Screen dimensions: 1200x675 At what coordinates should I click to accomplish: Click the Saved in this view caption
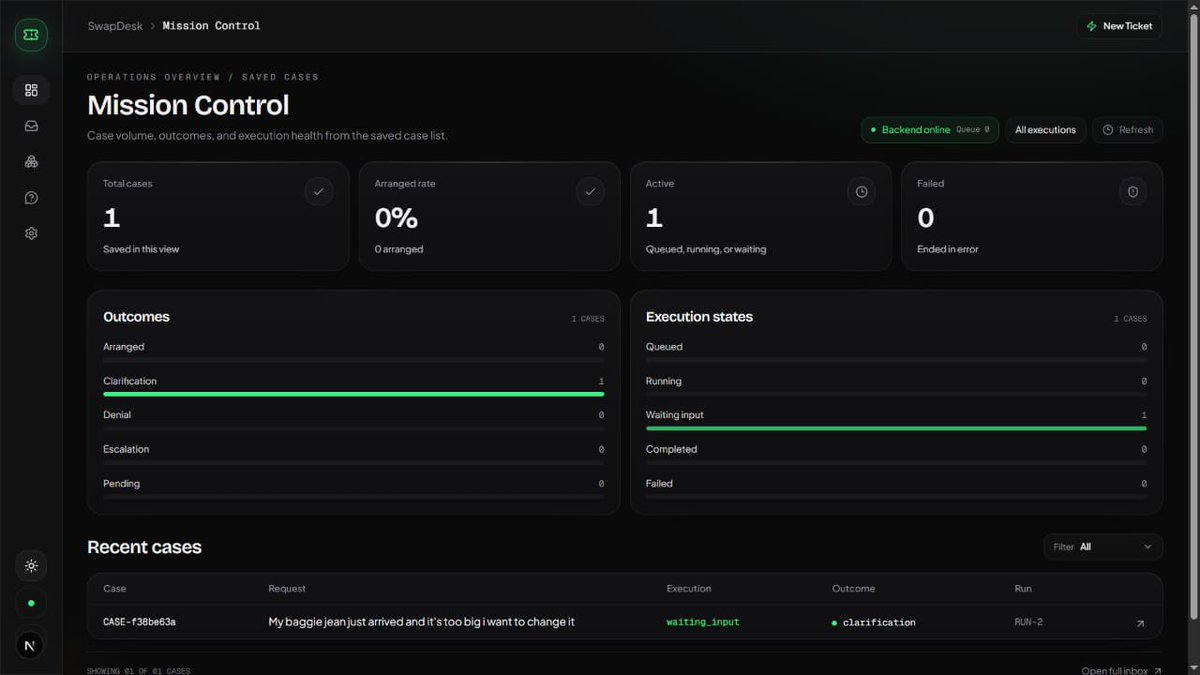(x=141, y=249)
